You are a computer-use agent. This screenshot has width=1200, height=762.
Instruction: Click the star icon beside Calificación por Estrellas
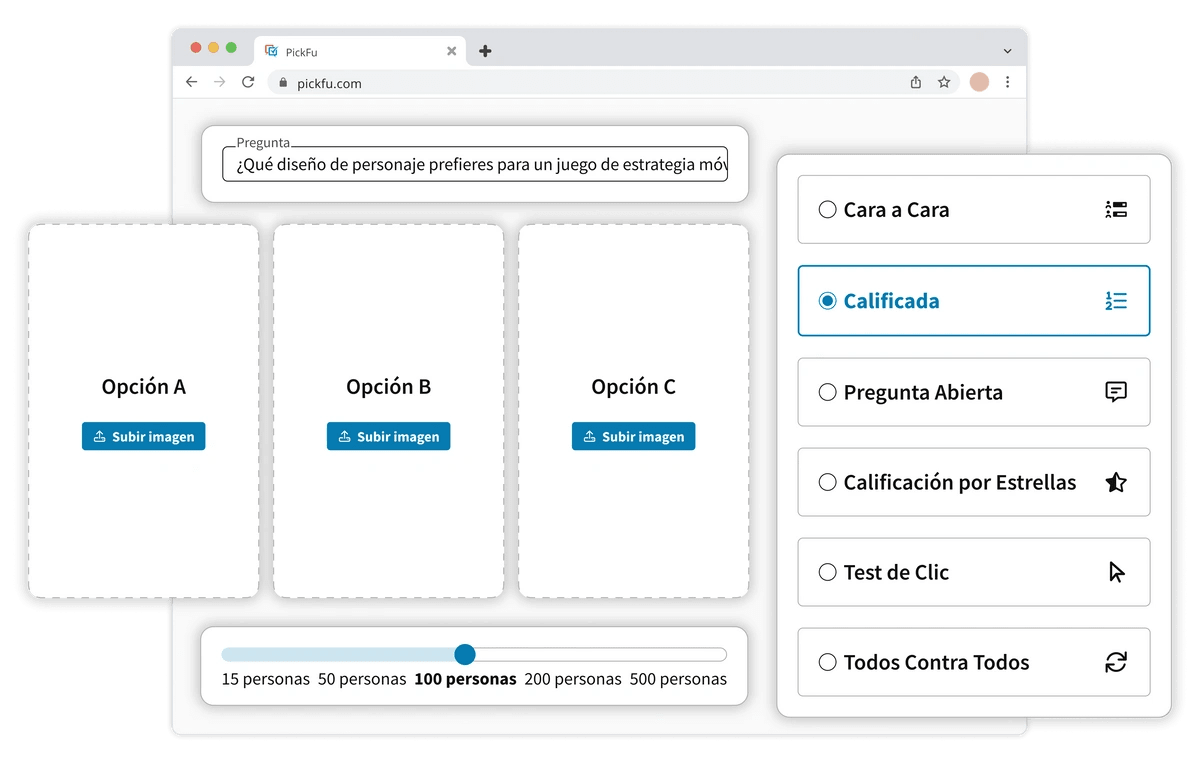click(1116, 482)
